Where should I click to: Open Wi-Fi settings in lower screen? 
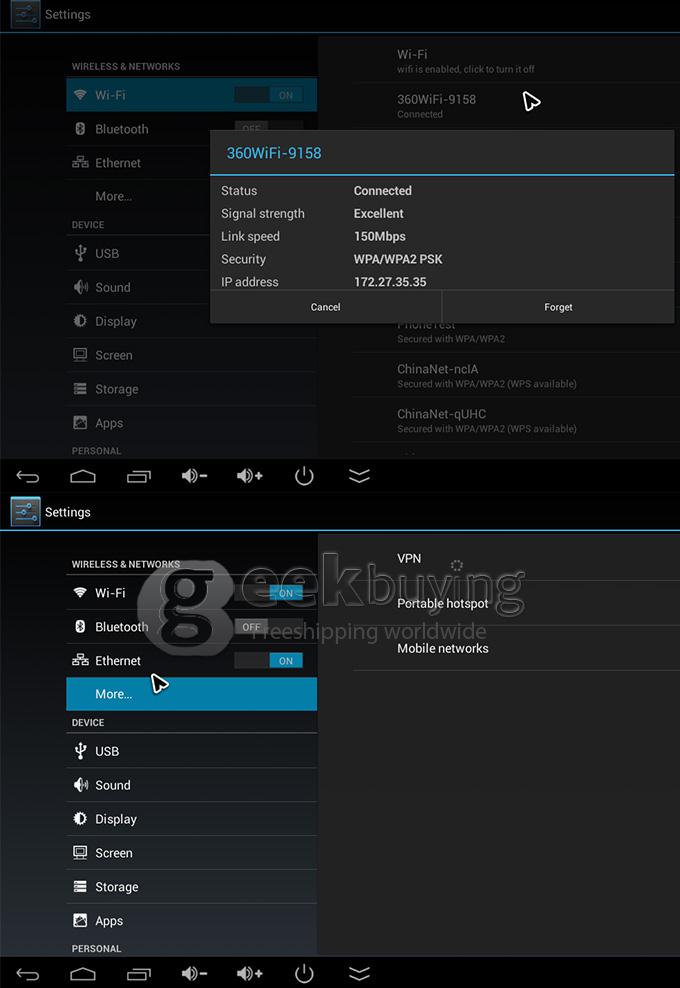pos(192,593)
